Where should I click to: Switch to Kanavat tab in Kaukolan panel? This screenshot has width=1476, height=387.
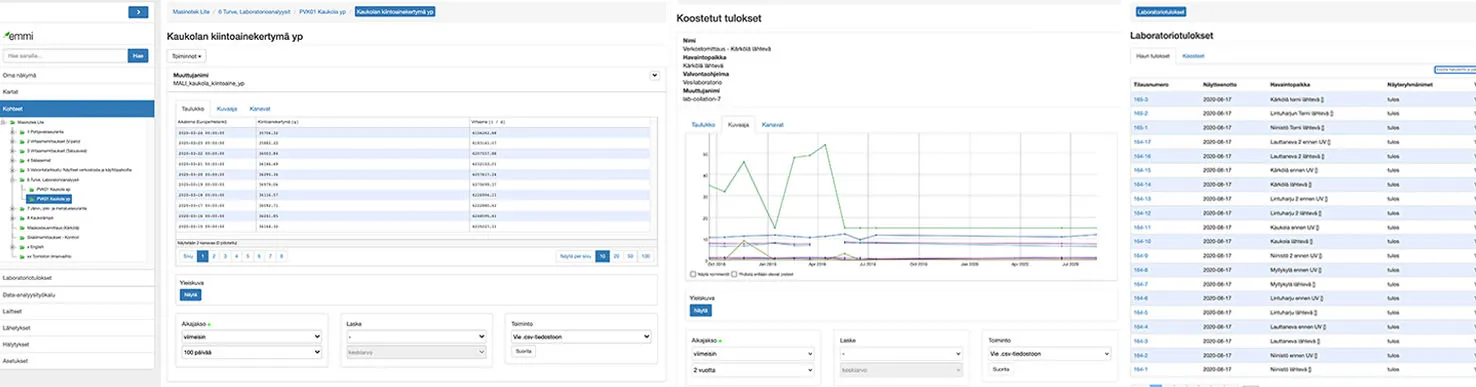point(260,108)
